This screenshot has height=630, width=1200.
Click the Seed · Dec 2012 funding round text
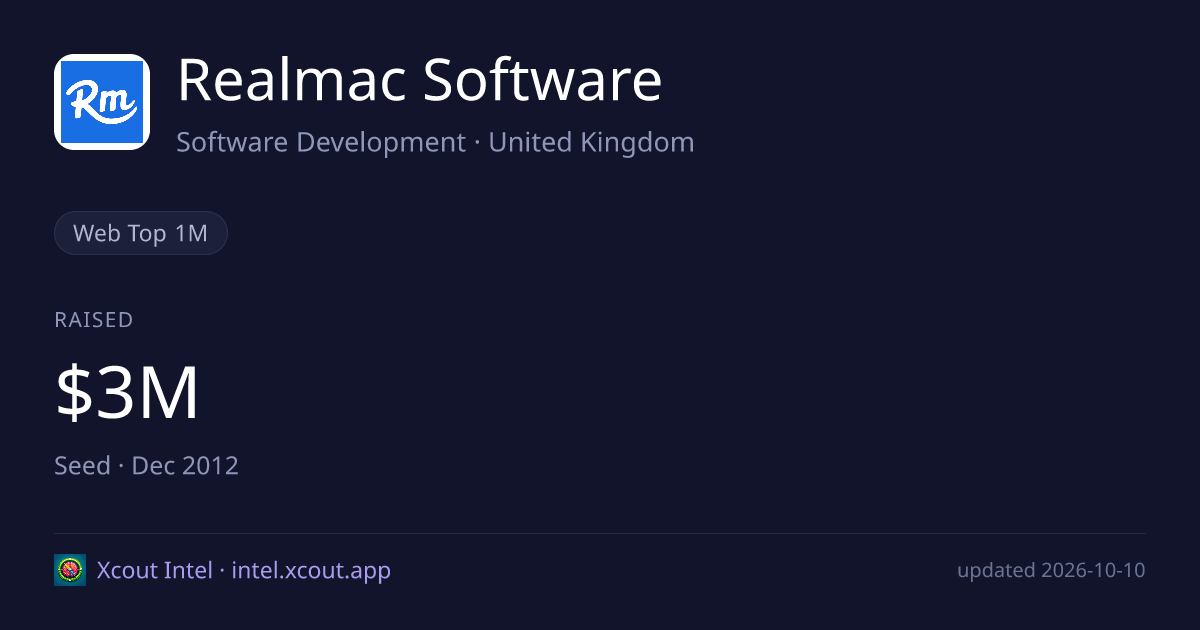146,465
